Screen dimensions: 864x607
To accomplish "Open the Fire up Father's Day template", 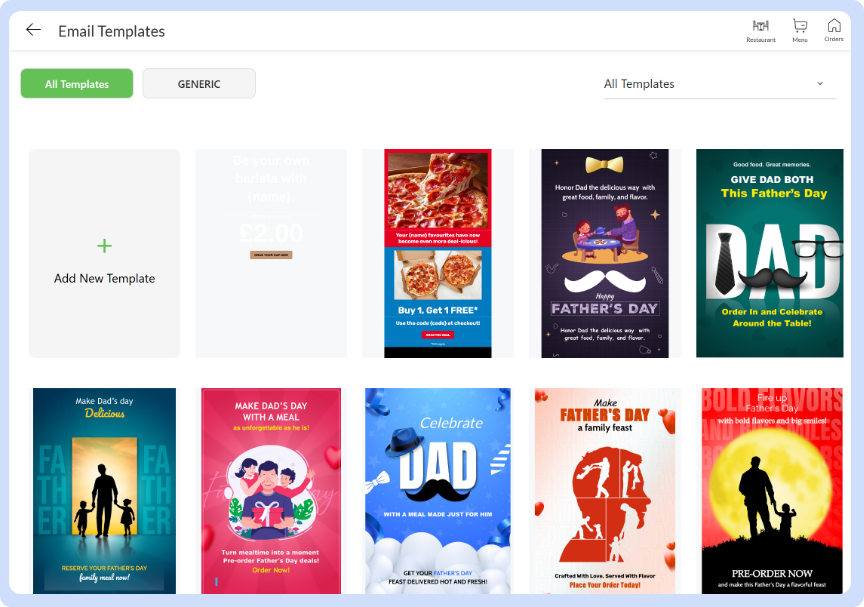I will pyautogui.click(x=770, y=490).
